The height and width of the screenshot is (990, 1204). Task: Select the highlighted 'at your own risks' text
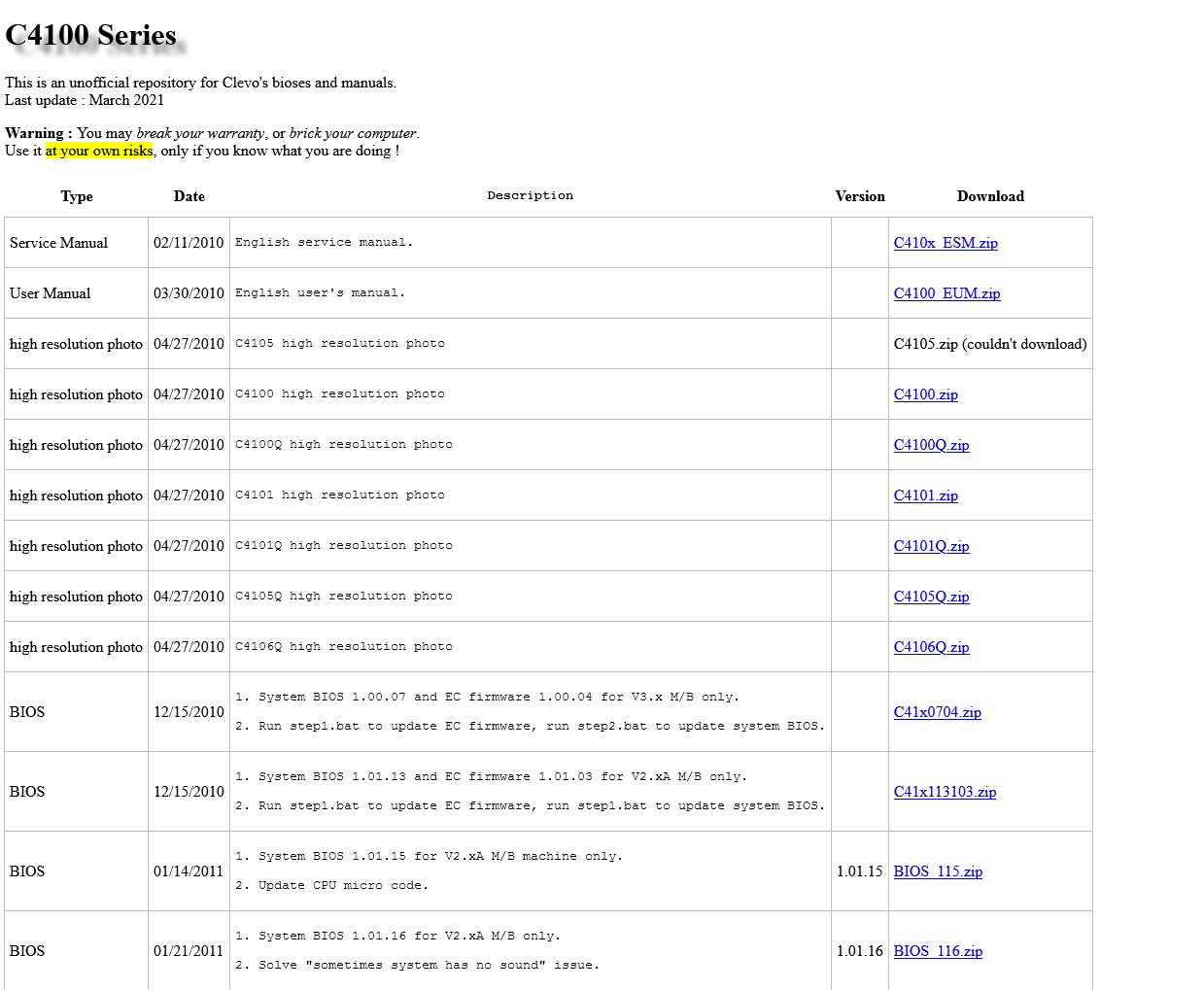[x=99, y=151]
